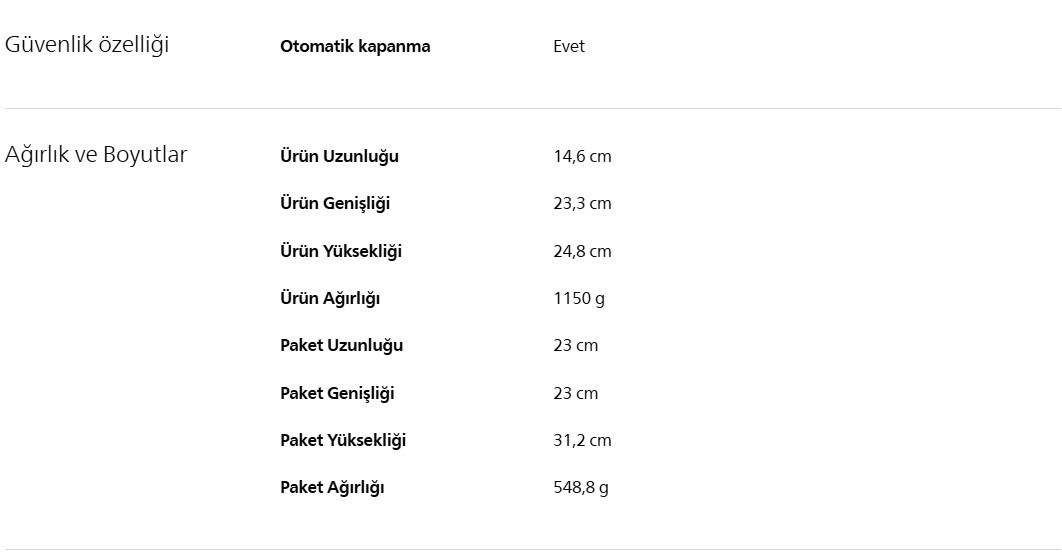The height and width of the screenshot is (560, 1062).
Task: Select the Paket Genişliği 23 cm value
Action: [576, 393]
